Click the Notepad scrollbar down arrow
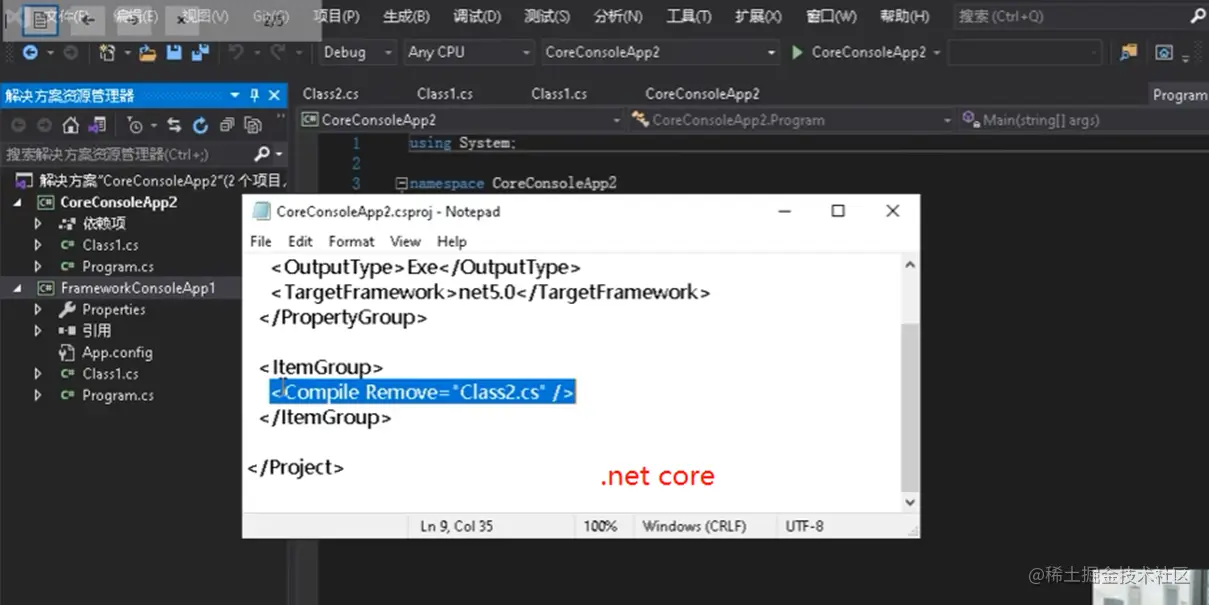 coord(909,502)
